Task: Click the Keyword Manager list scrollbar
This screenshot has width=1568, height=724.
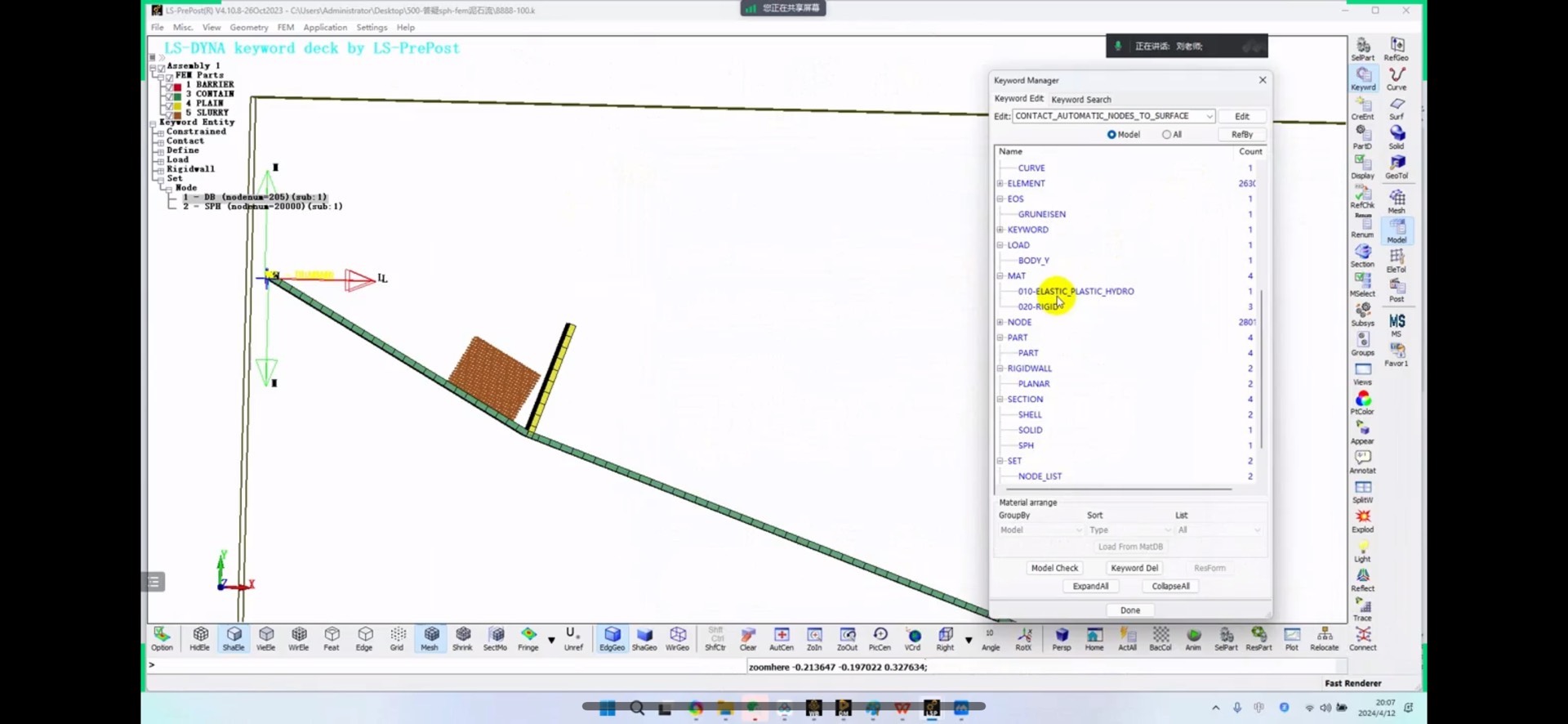Action: [1262, 369]
